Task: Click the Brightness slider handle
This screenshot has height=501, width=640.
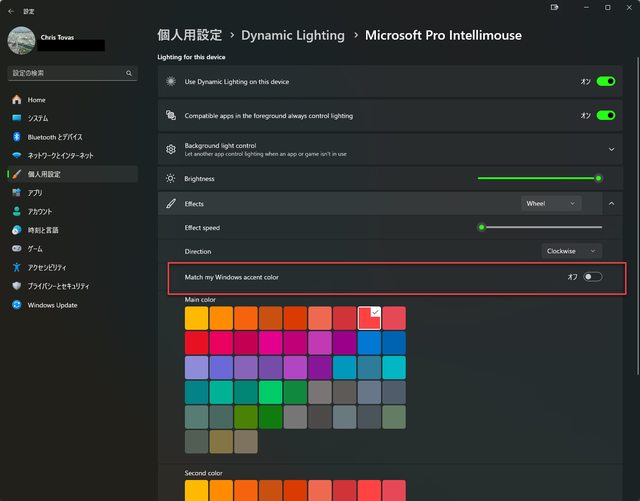Action: pos(599,178)
